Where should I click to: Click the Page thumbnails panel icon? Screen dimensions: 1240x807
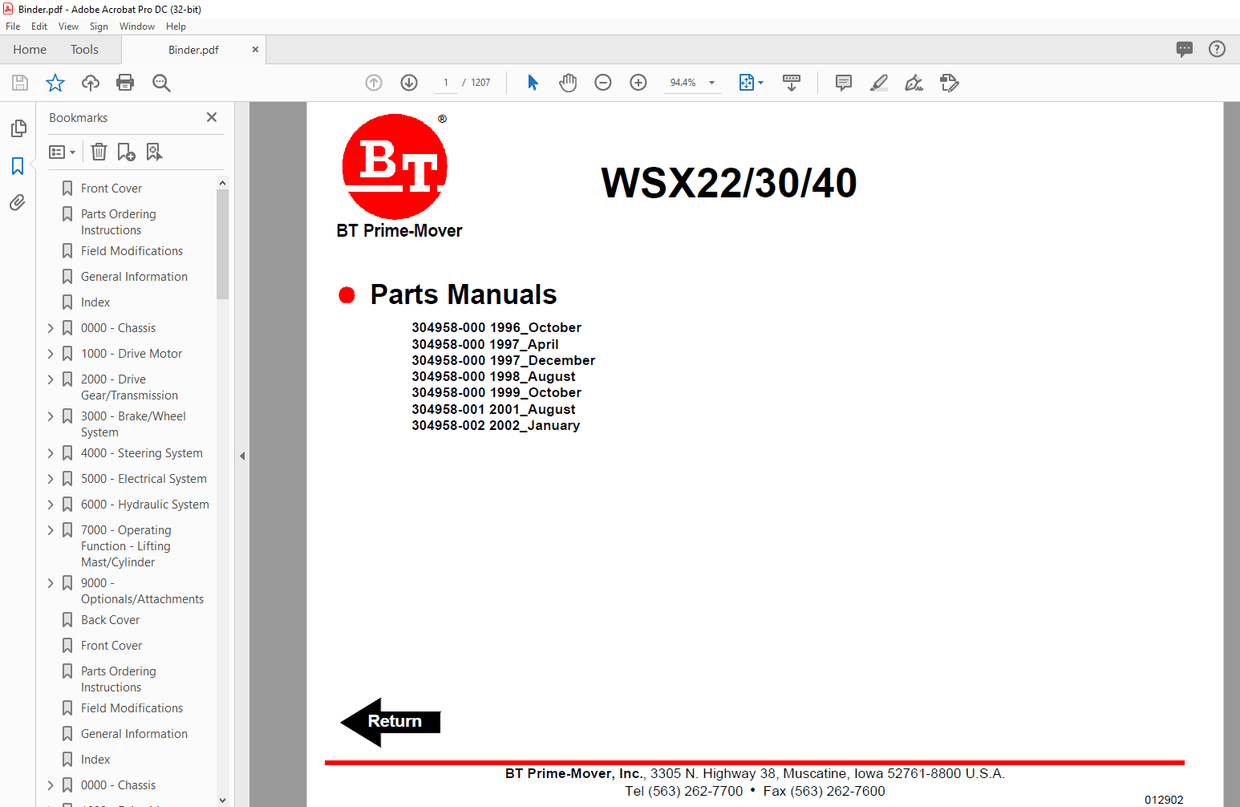pyautogui.click(x=17, y=128)
